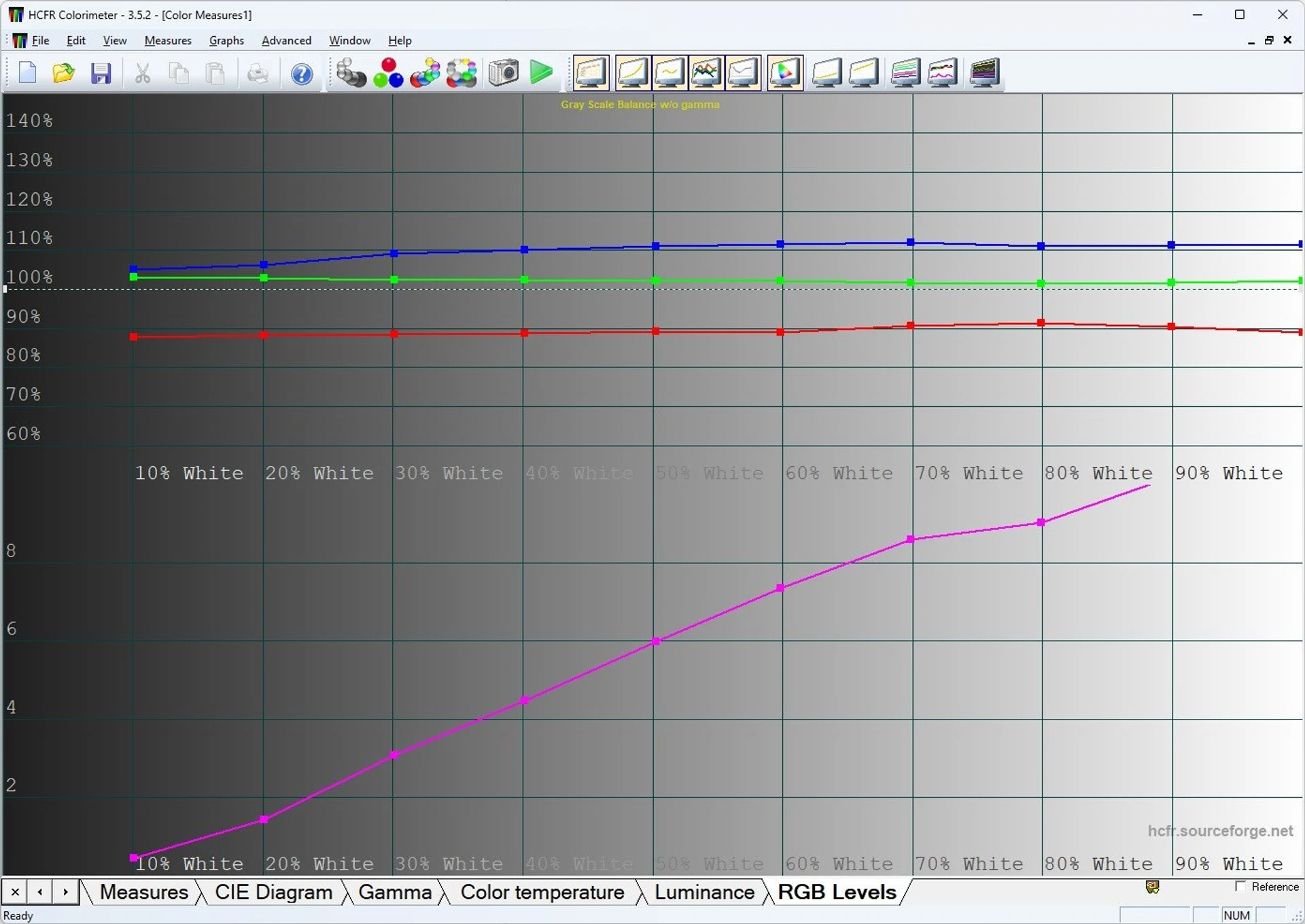
Task: Click the second yellow-line graph monitor icon
Action: [864, 73]
